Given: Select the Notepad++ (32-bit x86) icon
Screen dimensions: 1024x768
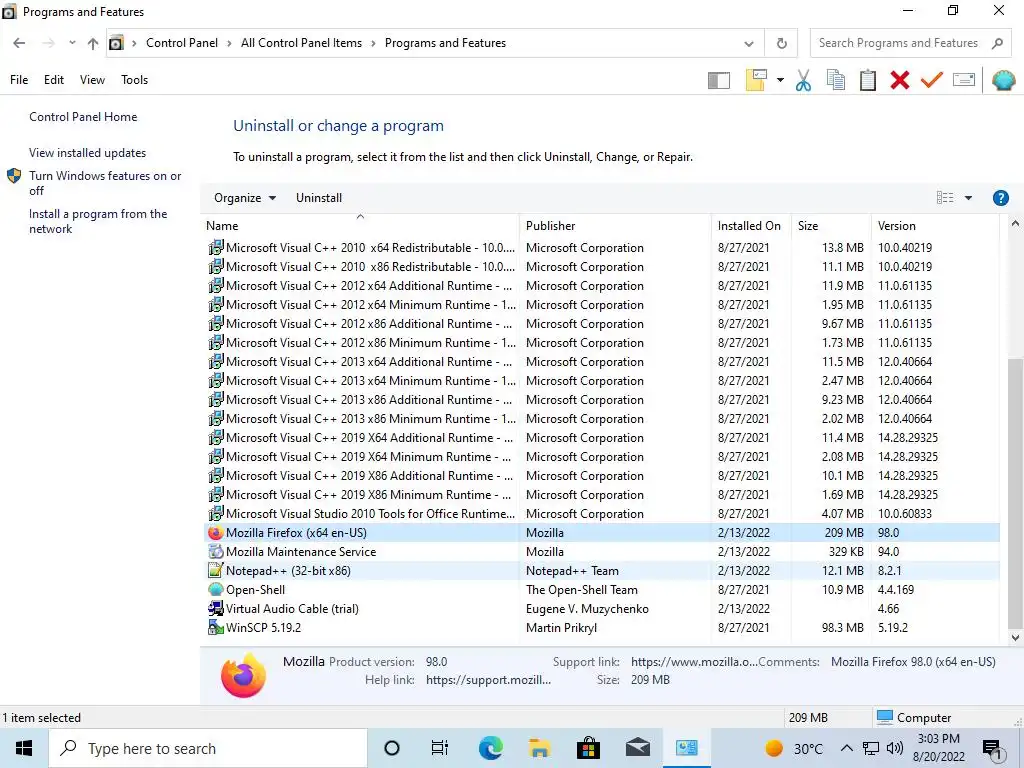Looking at the screenshot, I should (215, 571).
